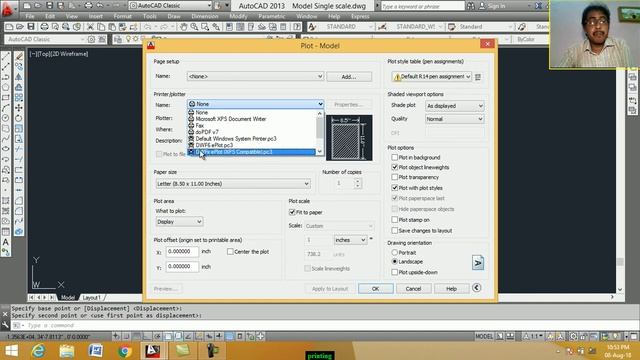
Task: Choose DWF6 ePlot.pc3 from the printer list
Action: click(x=214, y=145)
